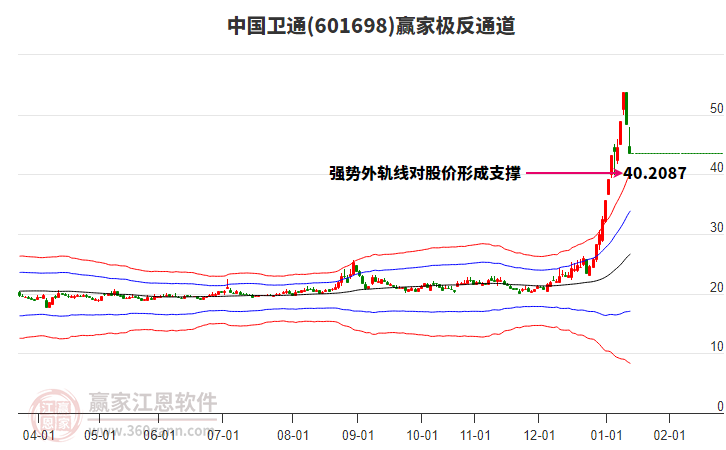Click the x-axis date 02-01
Viewport: 726px width, 450px height.
670,435
